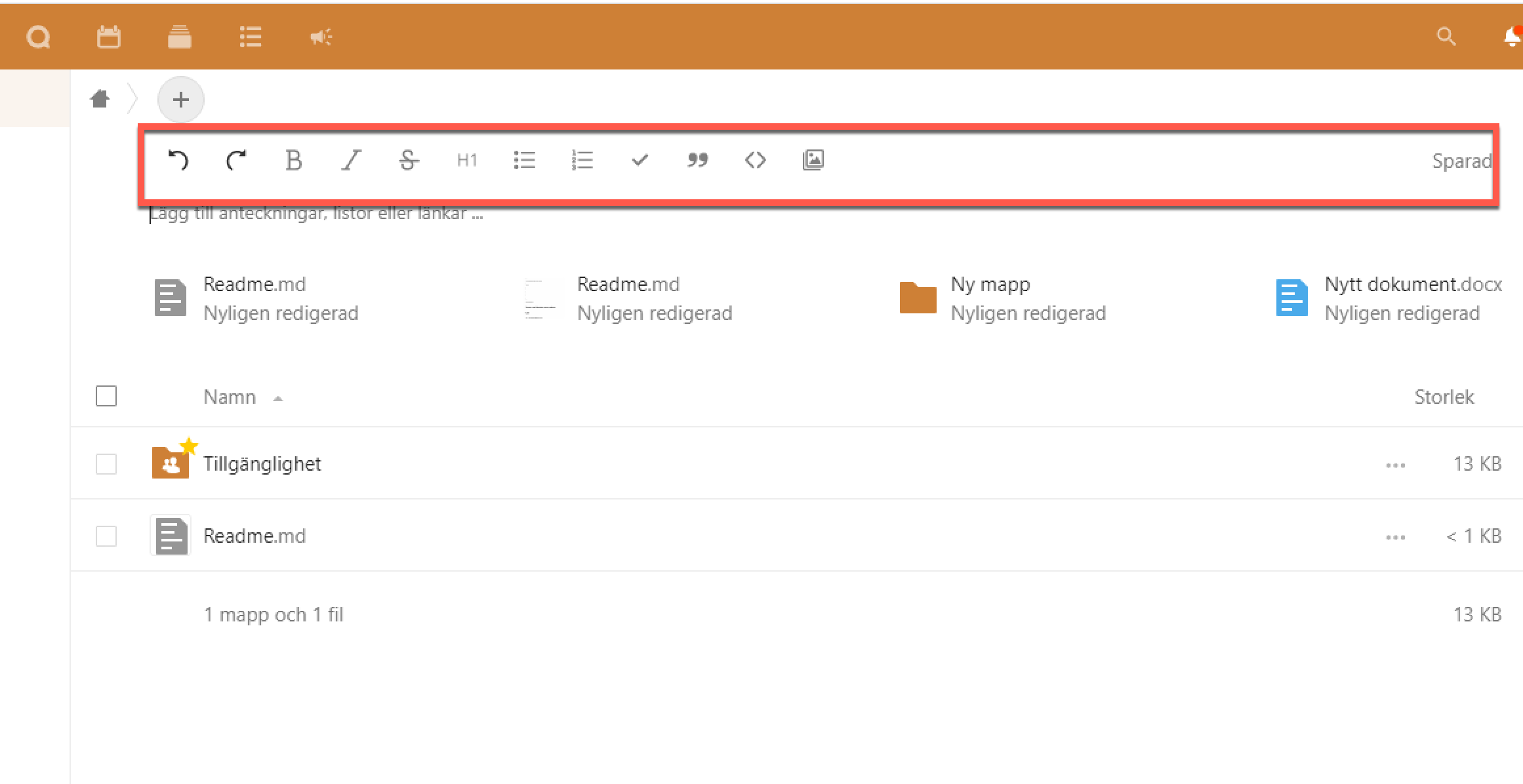Click the '1 mapp och 1 fil' summary

coord(274,615)
